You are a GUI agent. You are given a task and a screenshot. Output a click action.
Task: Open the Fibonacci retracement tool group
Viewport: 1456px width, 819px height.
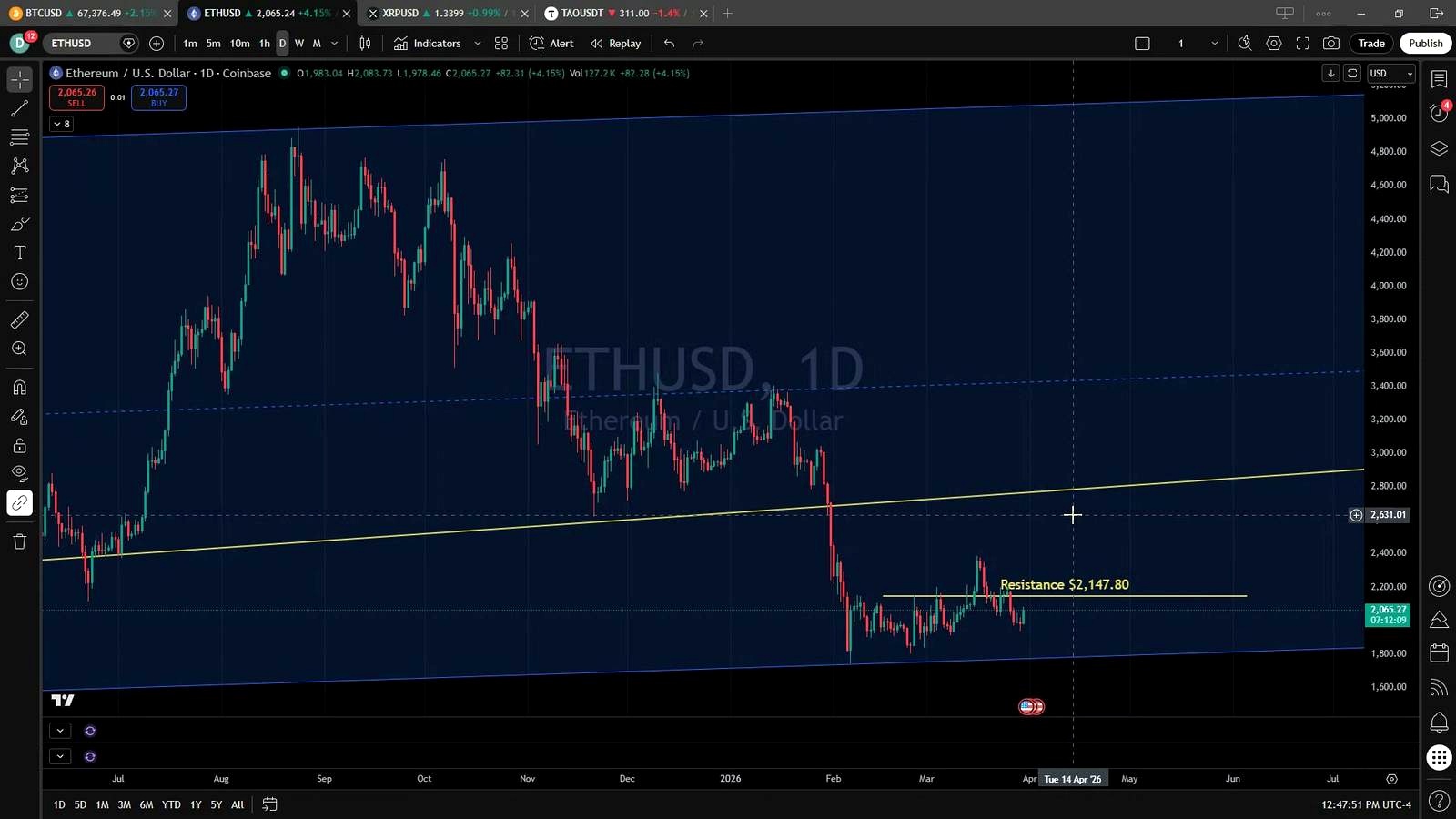[19, 137]
